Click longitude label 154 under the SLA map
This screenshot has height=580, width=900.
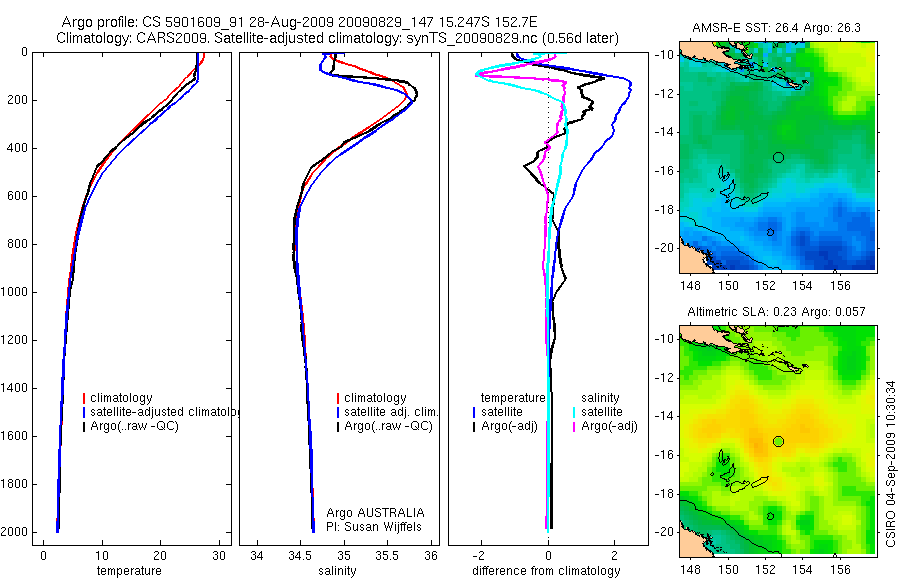[802, 570]
